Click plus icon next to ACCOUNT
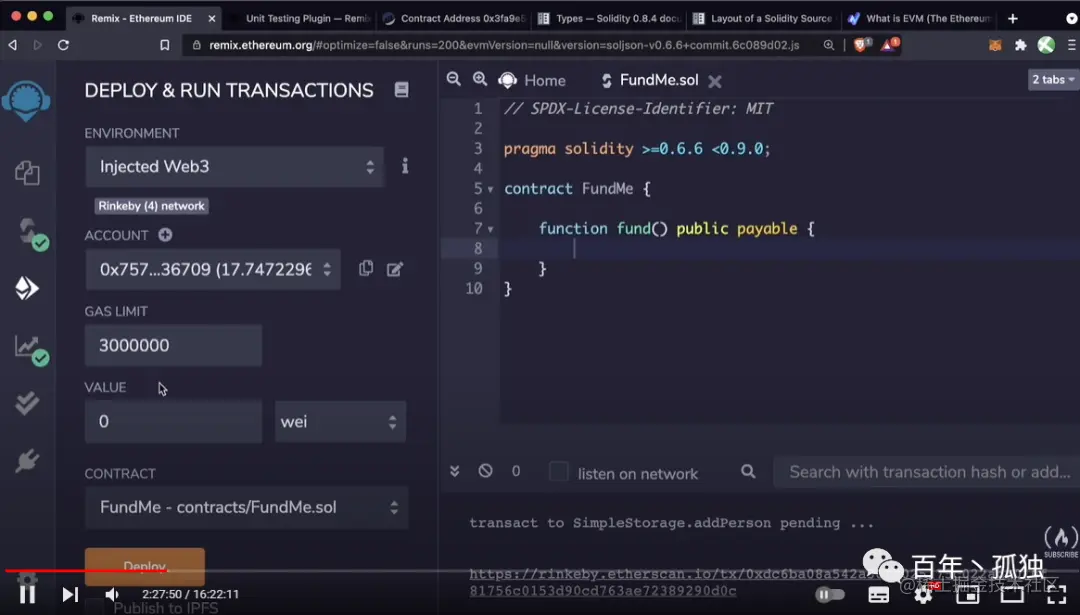 coord(165,235)
